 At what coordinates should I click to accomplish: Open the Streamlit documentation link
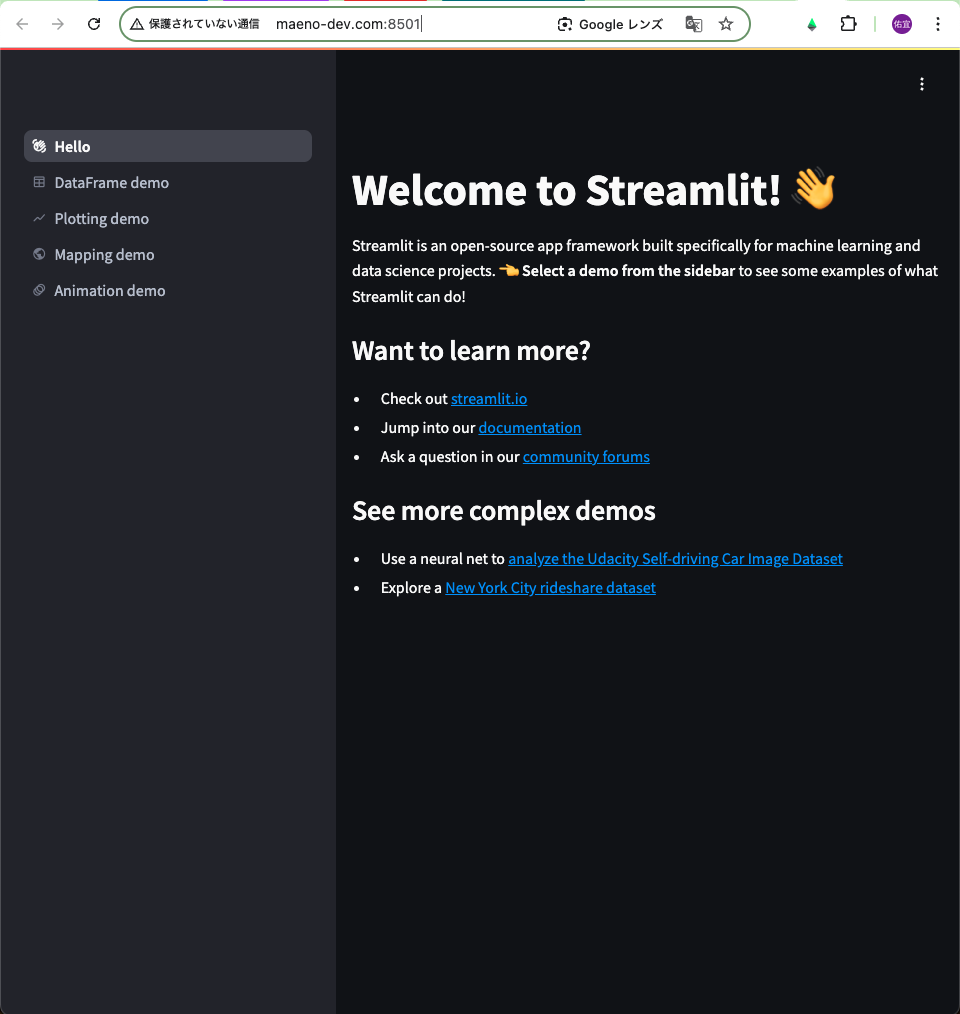pyautogui.click(x=529, y=427)
